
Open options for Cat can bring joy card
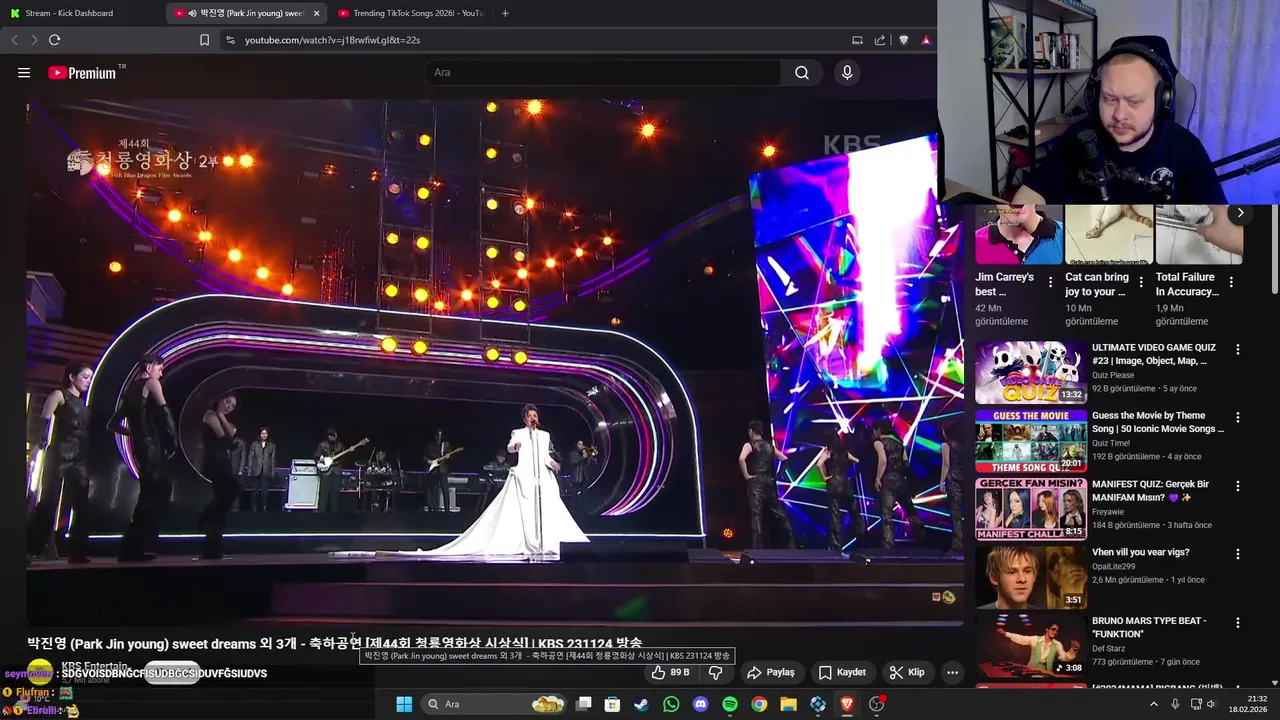click(x=1141, y=283)
